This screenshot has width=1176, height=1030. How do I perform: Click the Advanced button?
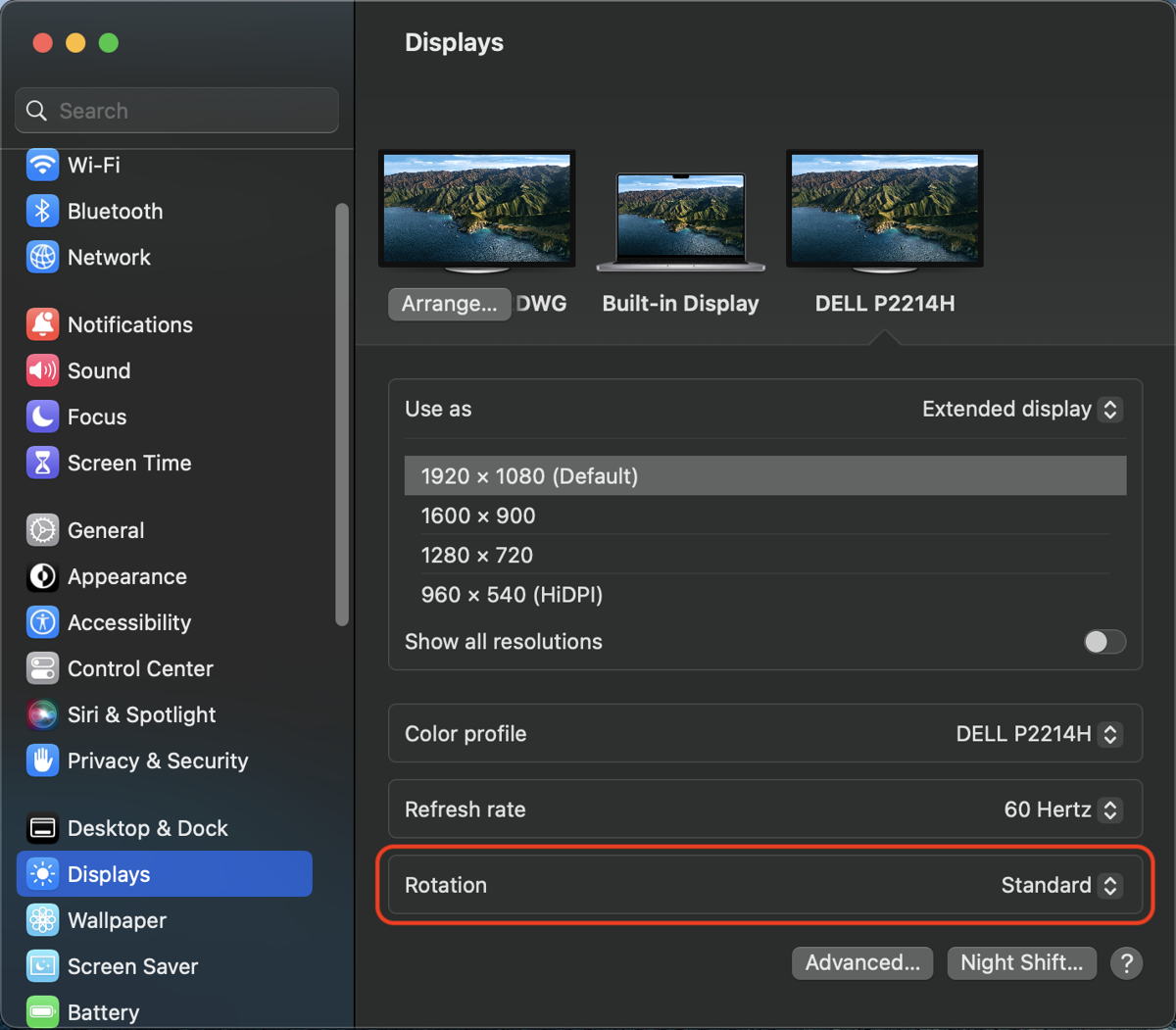[862, 963]
